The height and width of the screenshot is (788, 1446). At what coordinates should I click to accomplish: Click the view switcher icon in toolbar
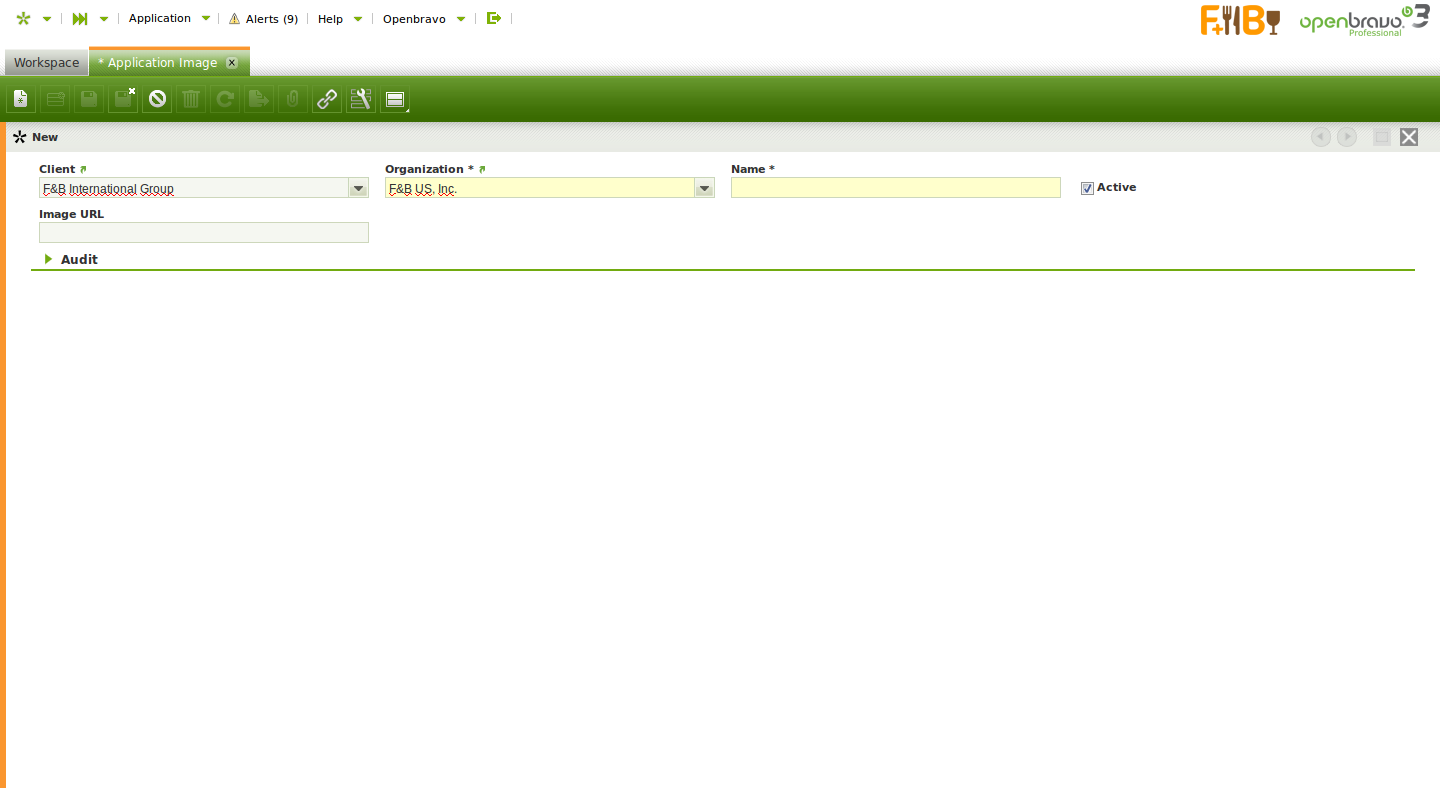point(395,99)
